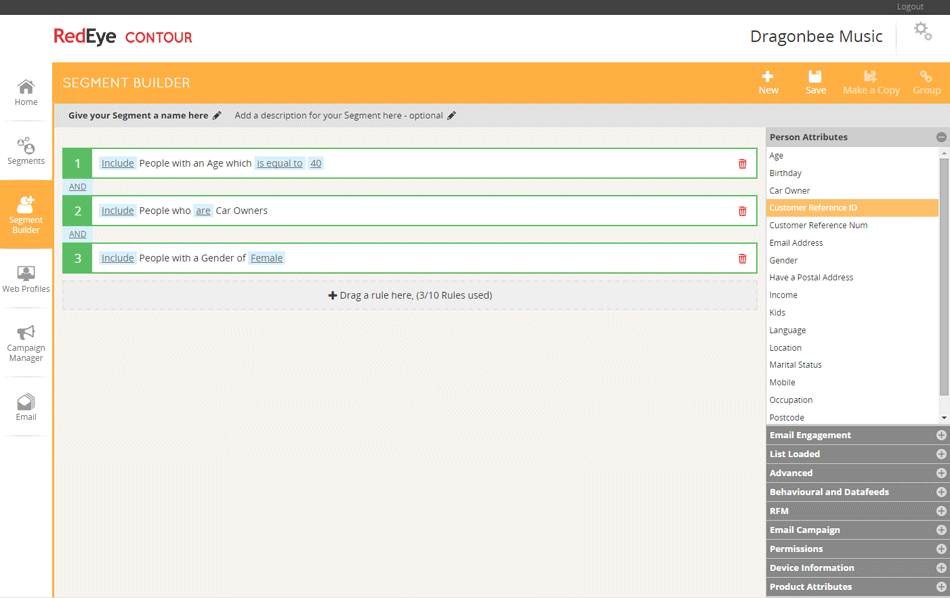This screenshot has width=950, height=598.
Task: Click the Save icon in toolbar
Action: click(815, 77)
